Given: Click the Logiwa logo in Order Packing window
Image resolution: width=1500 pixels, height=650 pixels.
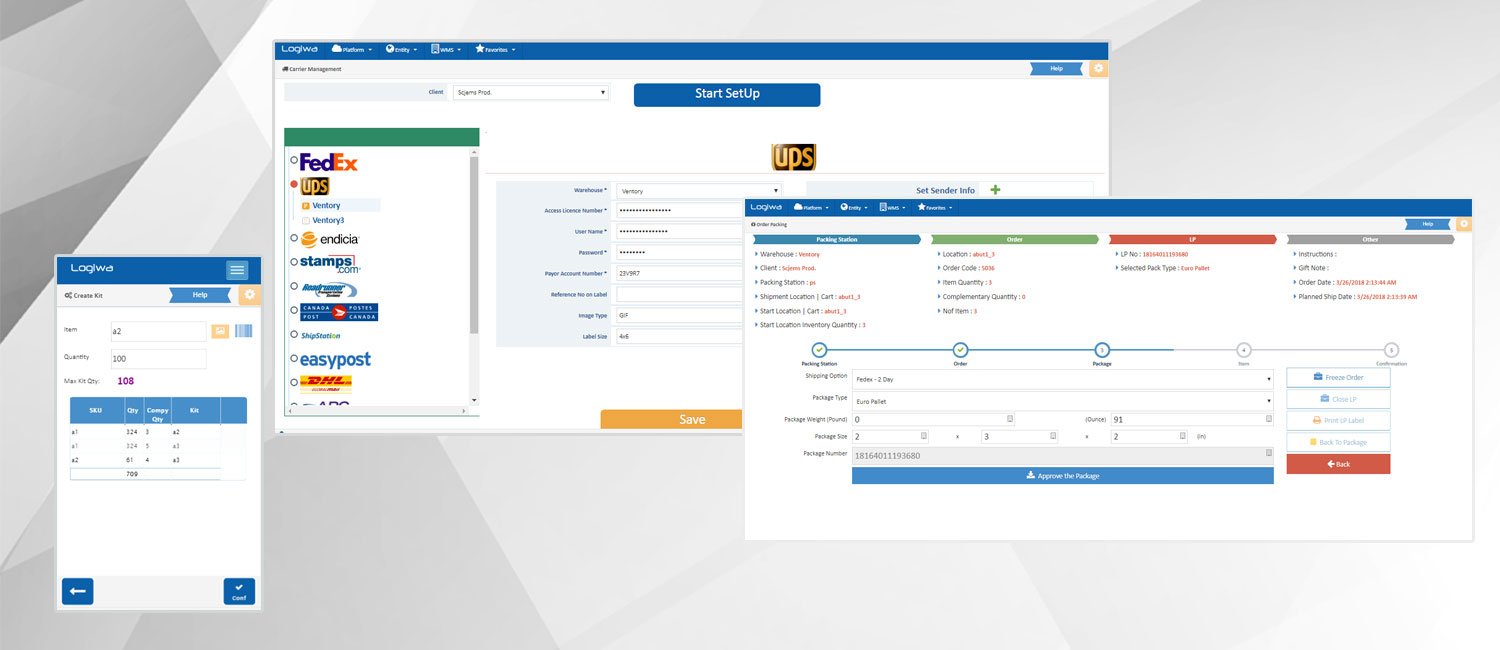Looking at the screenshot, I should [767, 207].
